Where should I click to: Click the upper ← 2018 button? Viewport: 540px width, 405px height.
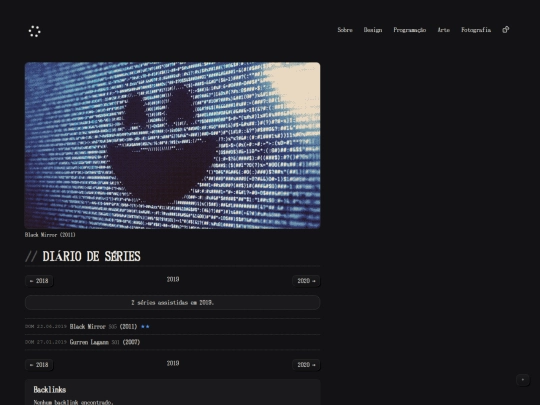click(39, 281)
